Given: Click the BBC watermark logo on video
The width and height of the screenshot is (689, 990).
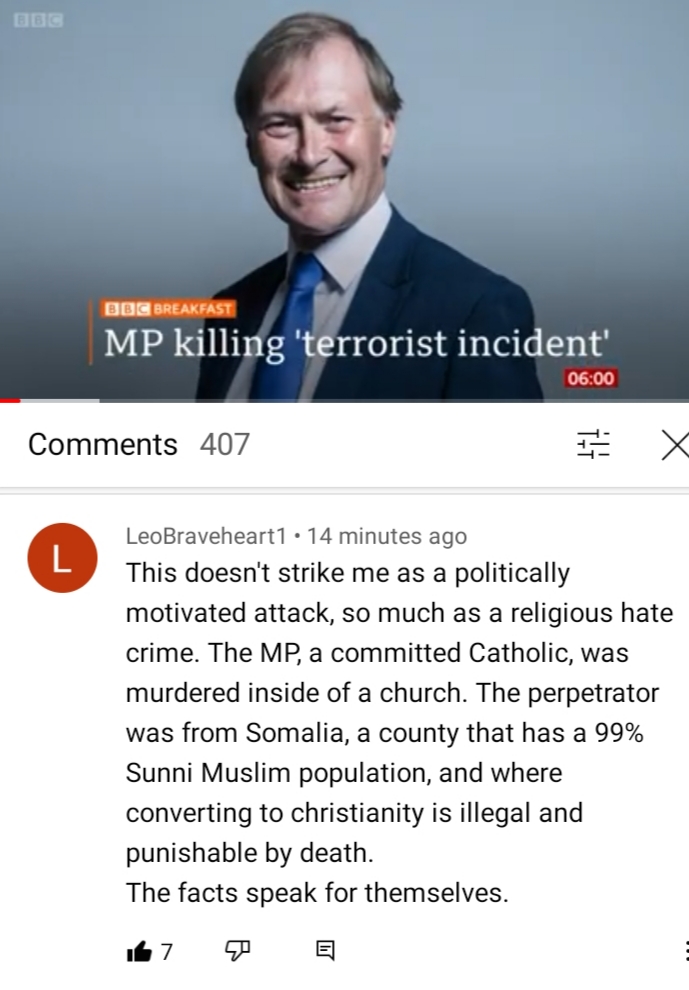Looking at the screenshot, I should [39, 20].
